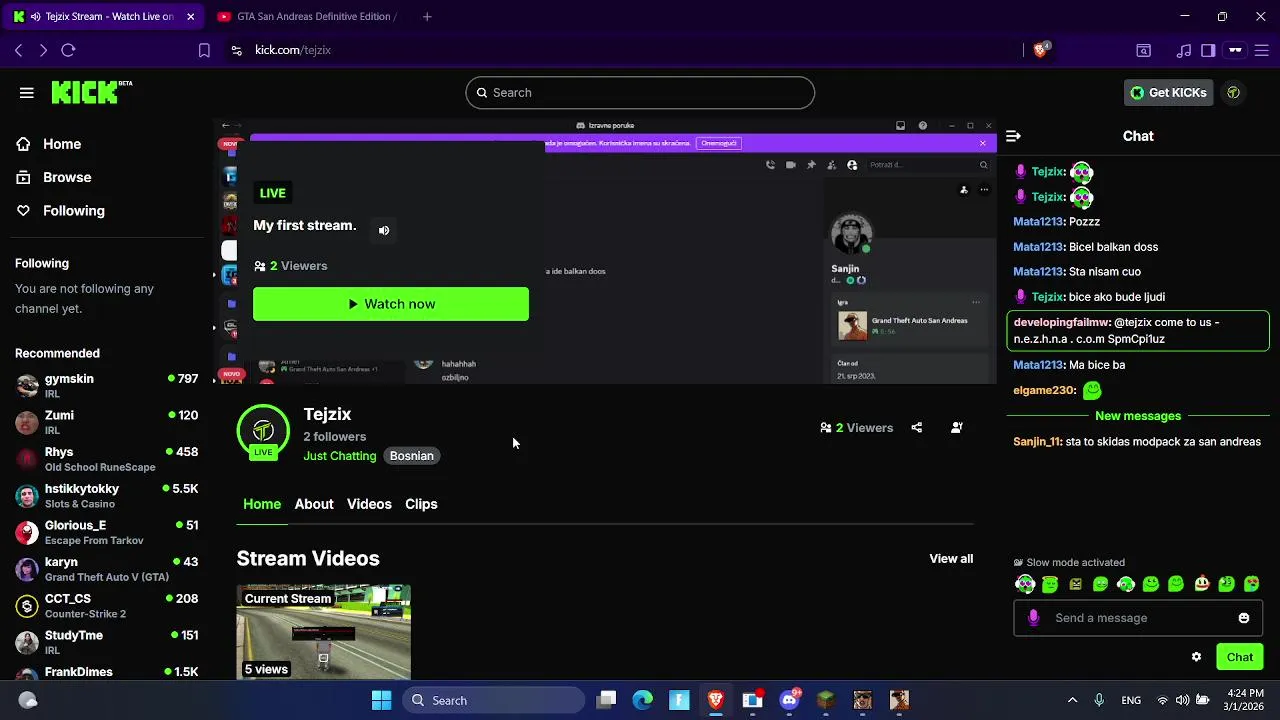The height and width of the screenshot is (720, 1280).
Task: Collapse the chat panel icon
Action: click(x=1013, y=136)
